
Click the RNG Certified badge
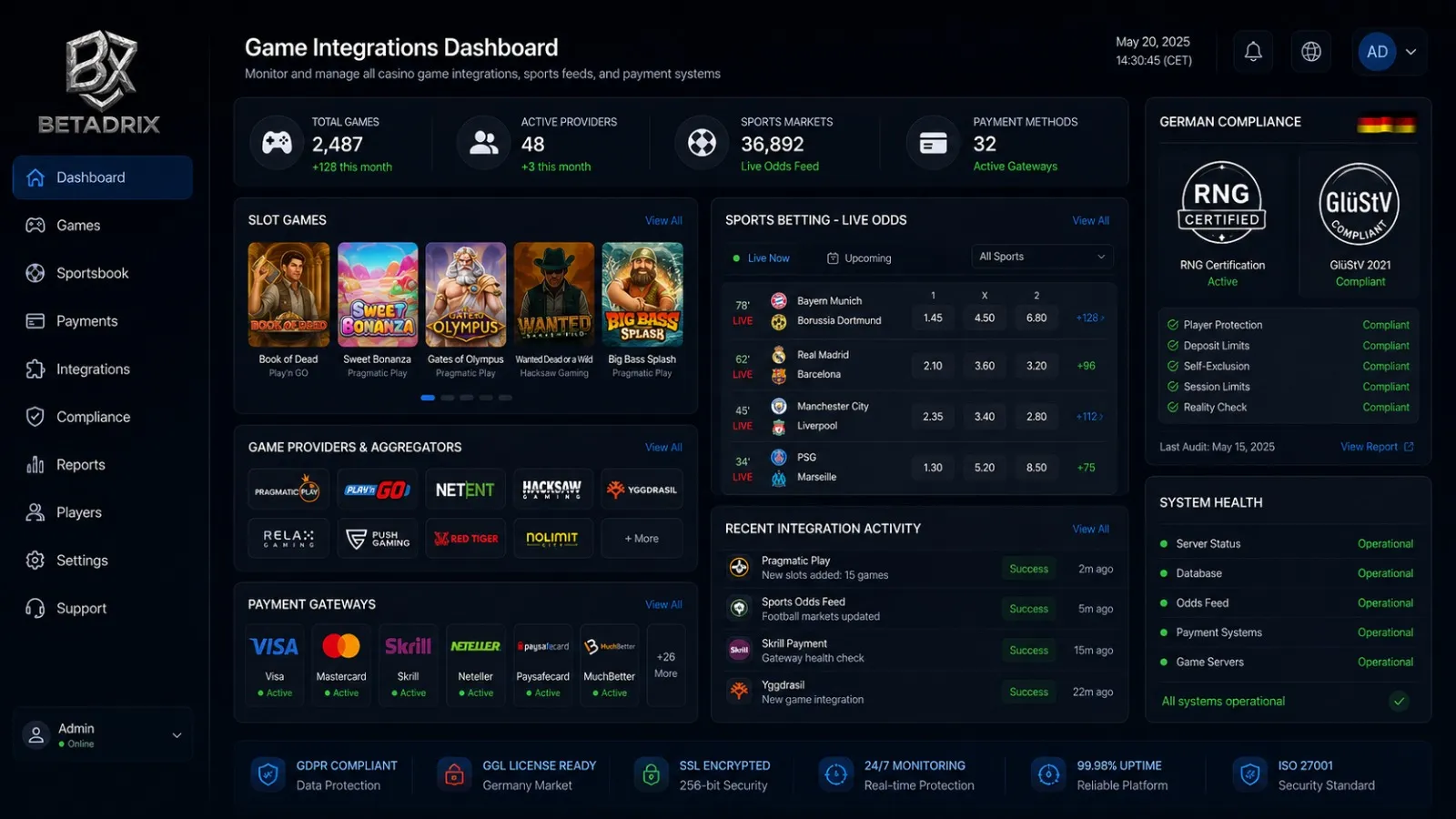[1222, 202]
